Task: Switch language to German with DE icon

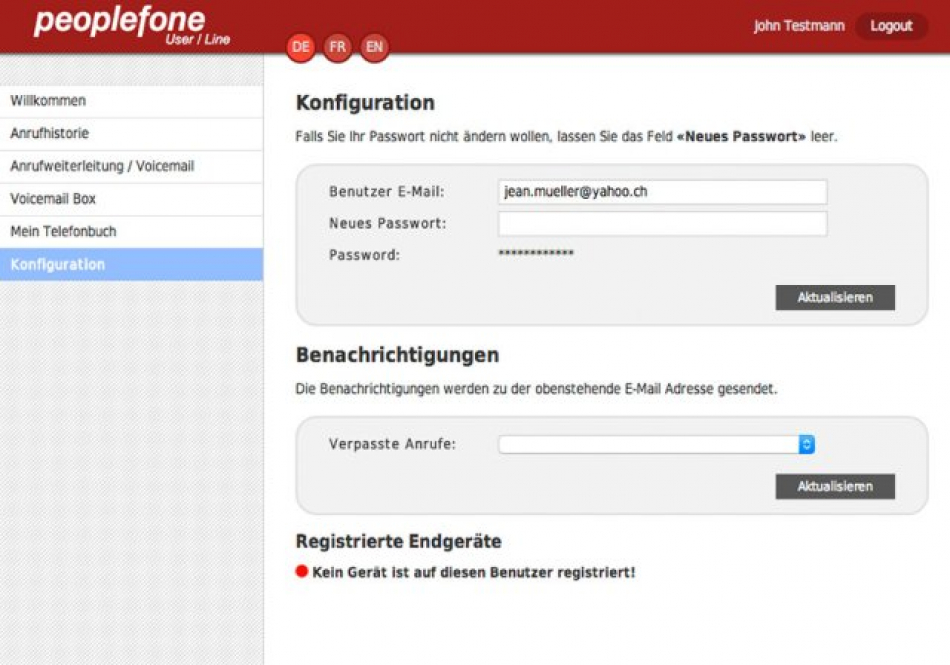Action: pyautogui.click(x=301, y=47)
